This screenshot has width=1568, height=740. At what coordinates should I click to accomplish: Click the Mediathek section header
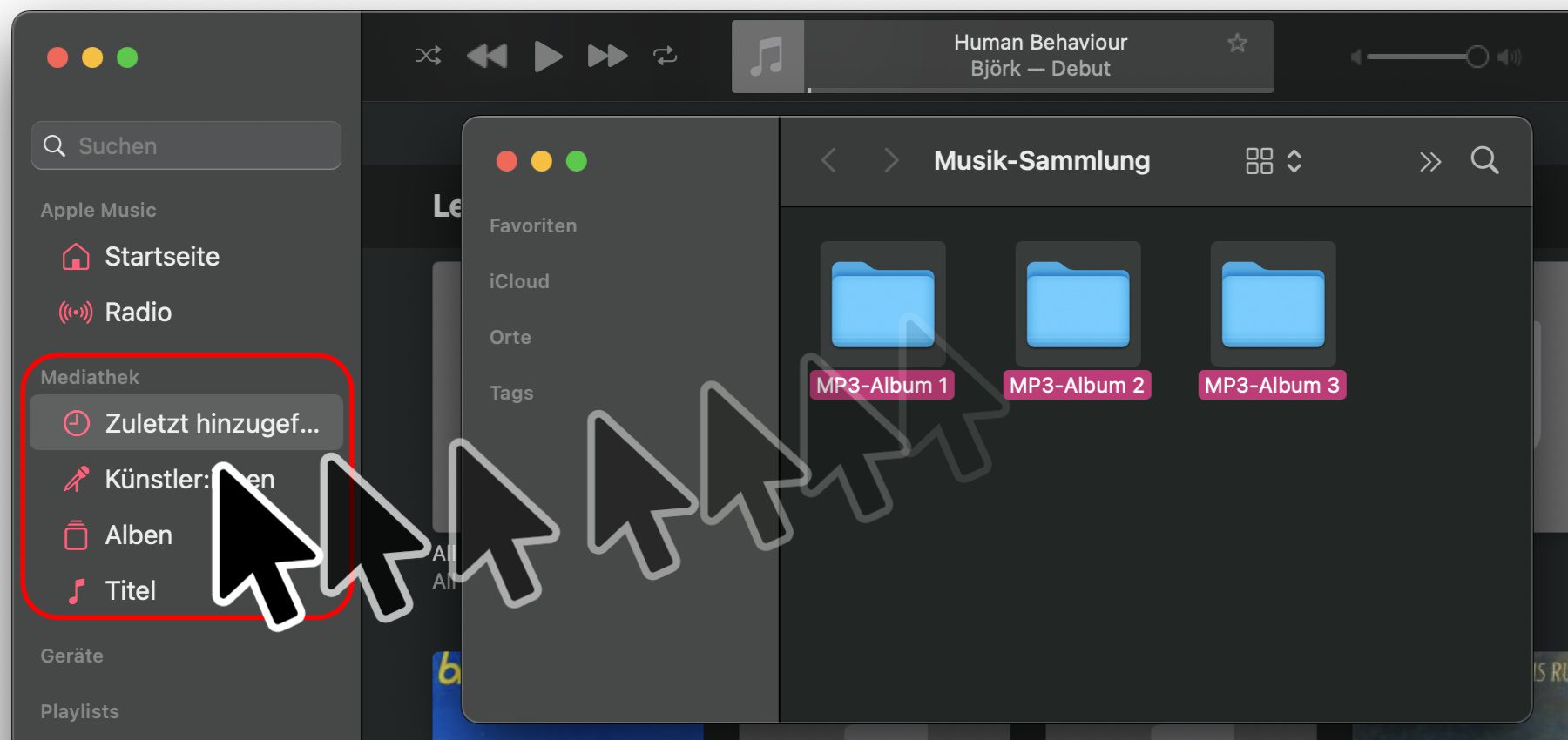pos(90,377)
